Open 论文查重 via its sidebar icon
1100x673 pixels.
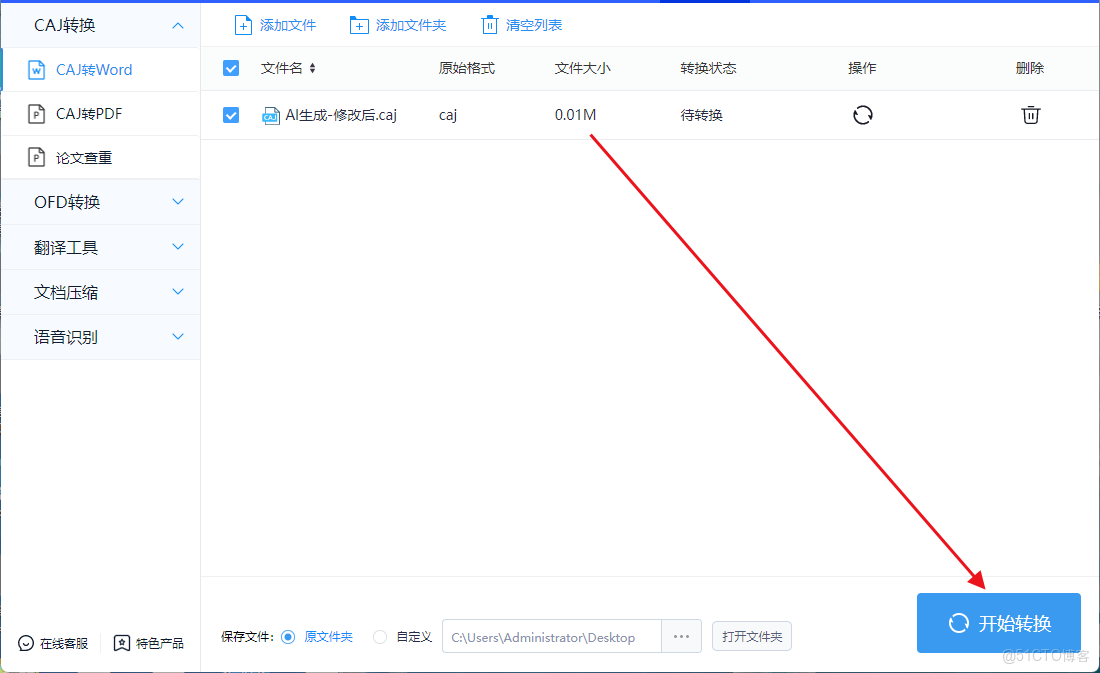point(36,157)
